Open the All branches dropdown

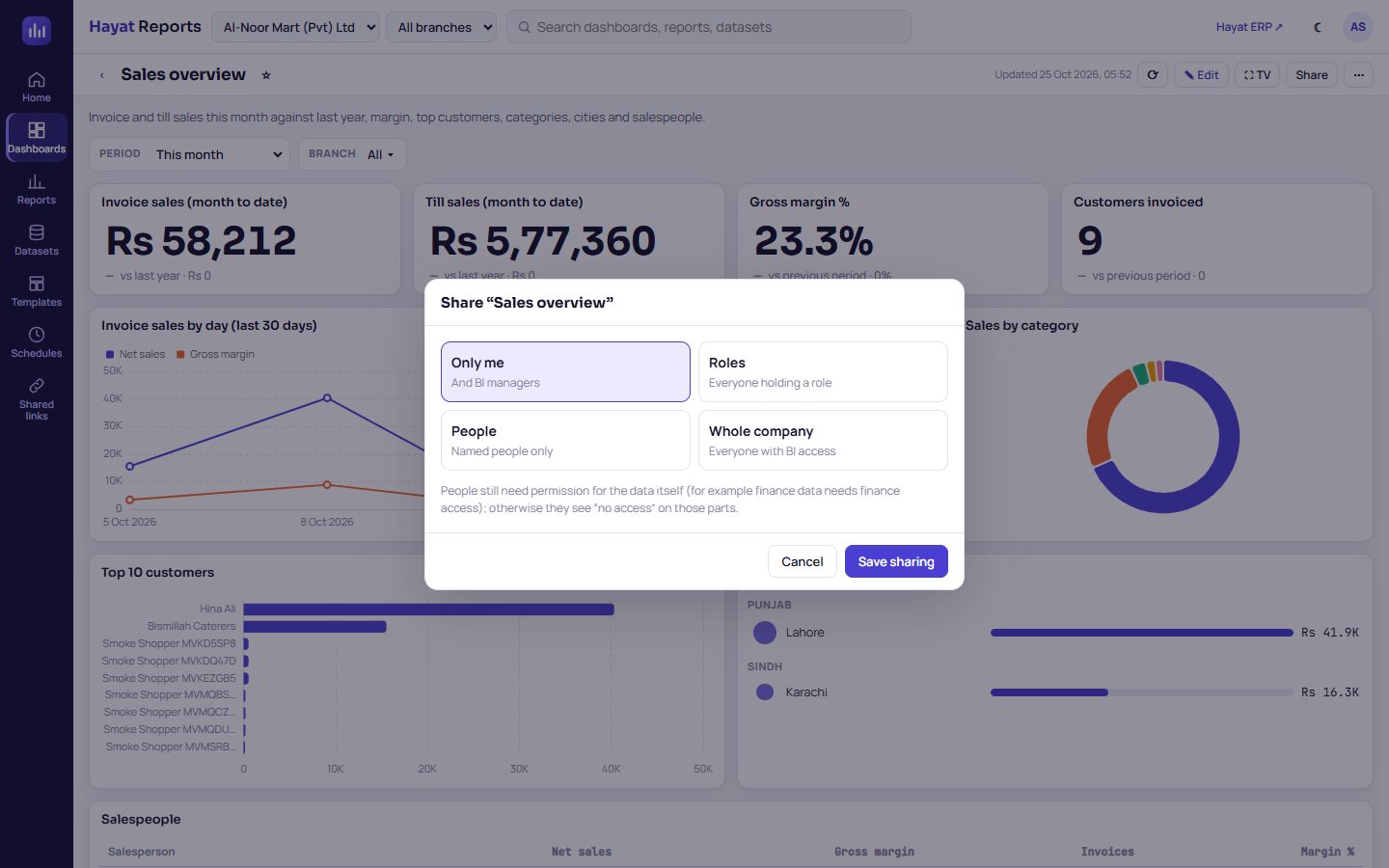click(x=441, y=27)
